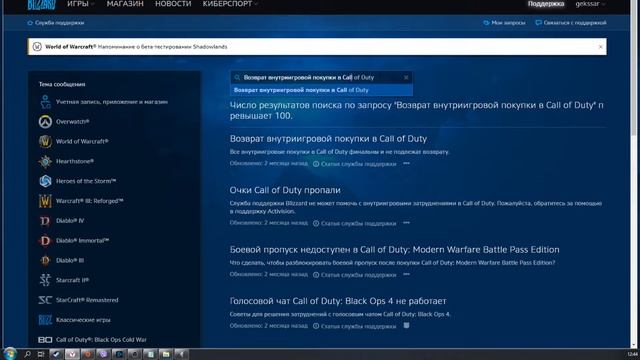Select the World of Warcraft topic icon

45,141
